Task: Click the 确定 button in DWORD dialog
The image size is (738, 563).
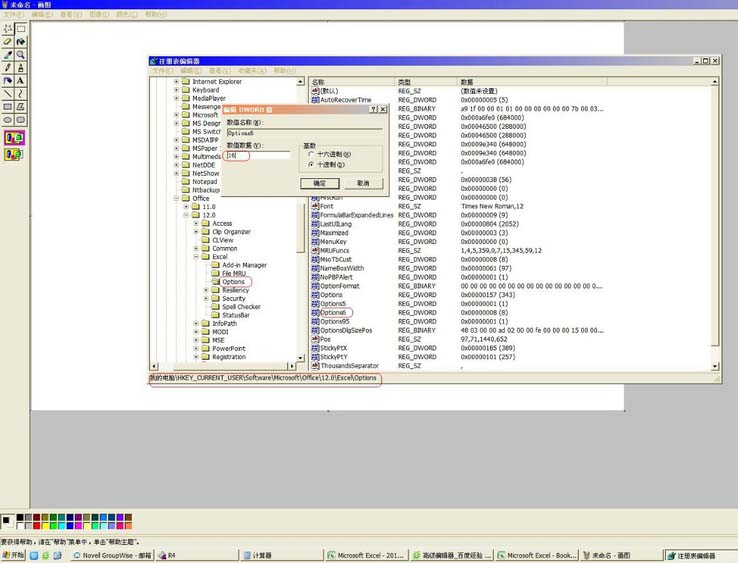Action: pos(320,183)
